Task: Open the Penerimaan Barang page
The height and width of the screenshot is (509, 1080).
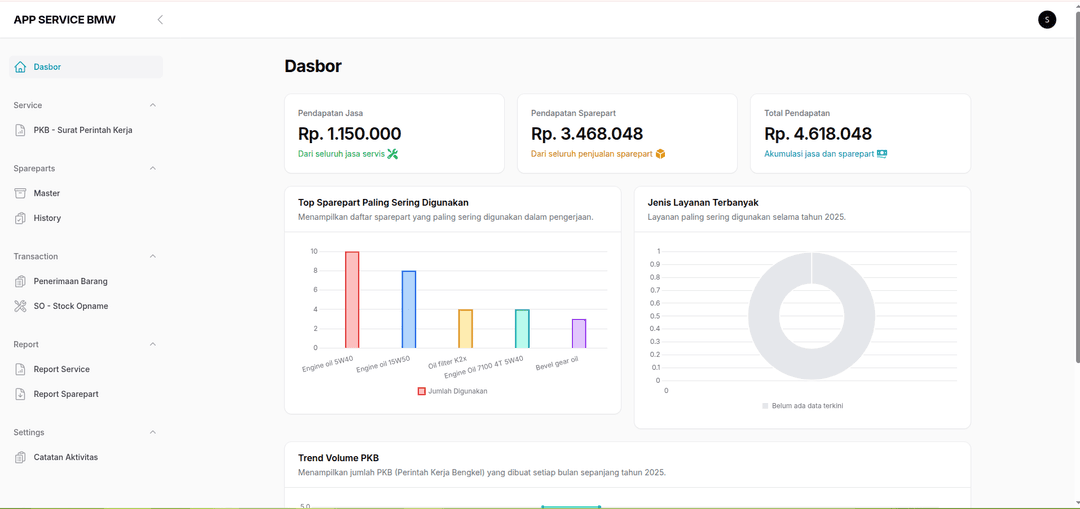Action: tap(86, 282)
